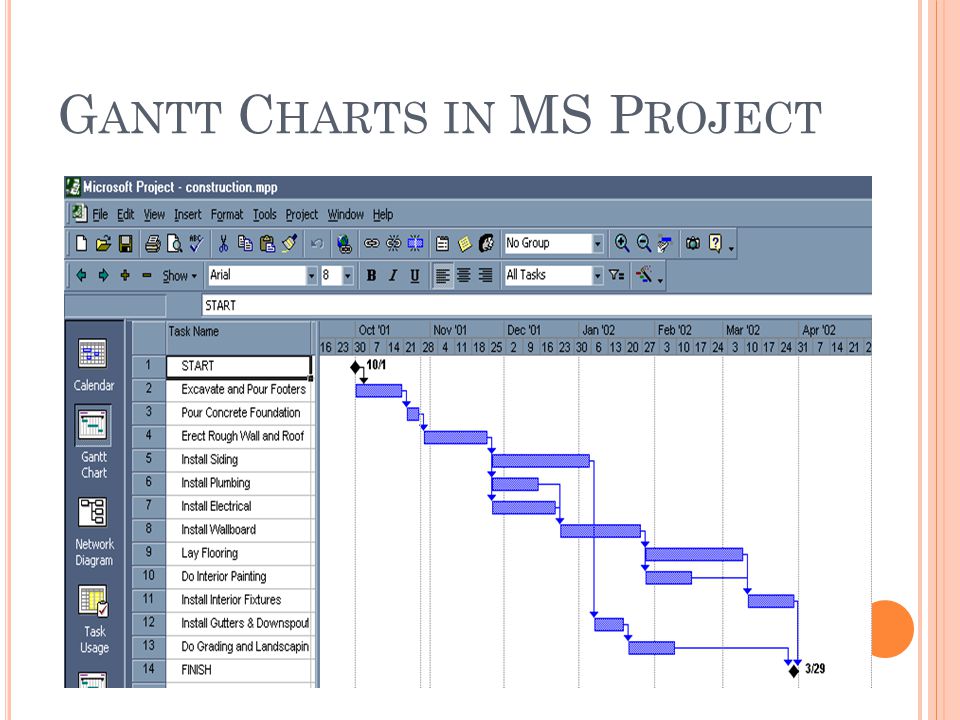
Task: Outdent task with the left green arrow
Action: pos(81,276)
